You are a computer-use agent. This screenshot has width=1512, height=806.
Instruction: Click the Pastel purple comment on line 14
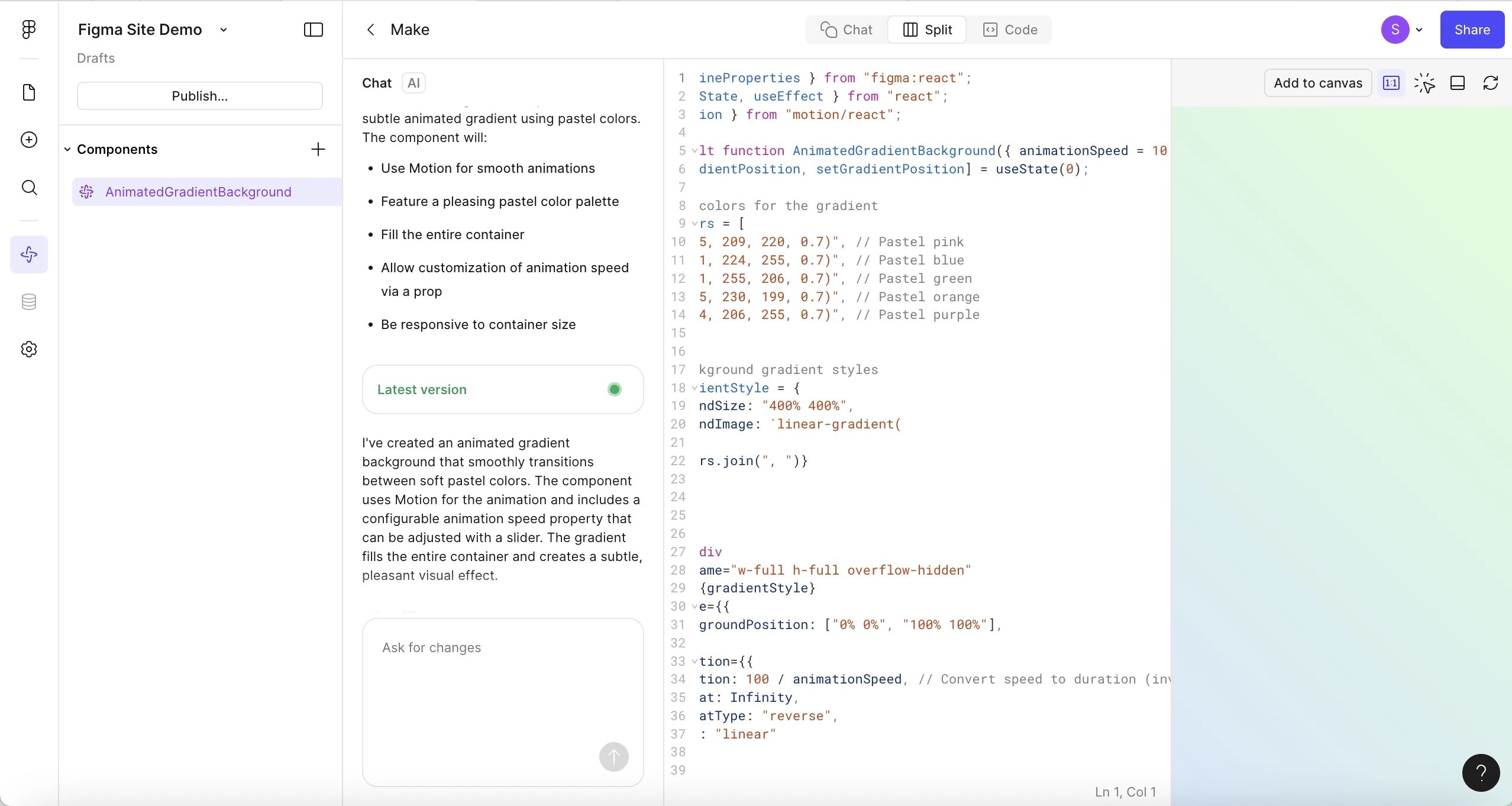(x=917, y=315)
